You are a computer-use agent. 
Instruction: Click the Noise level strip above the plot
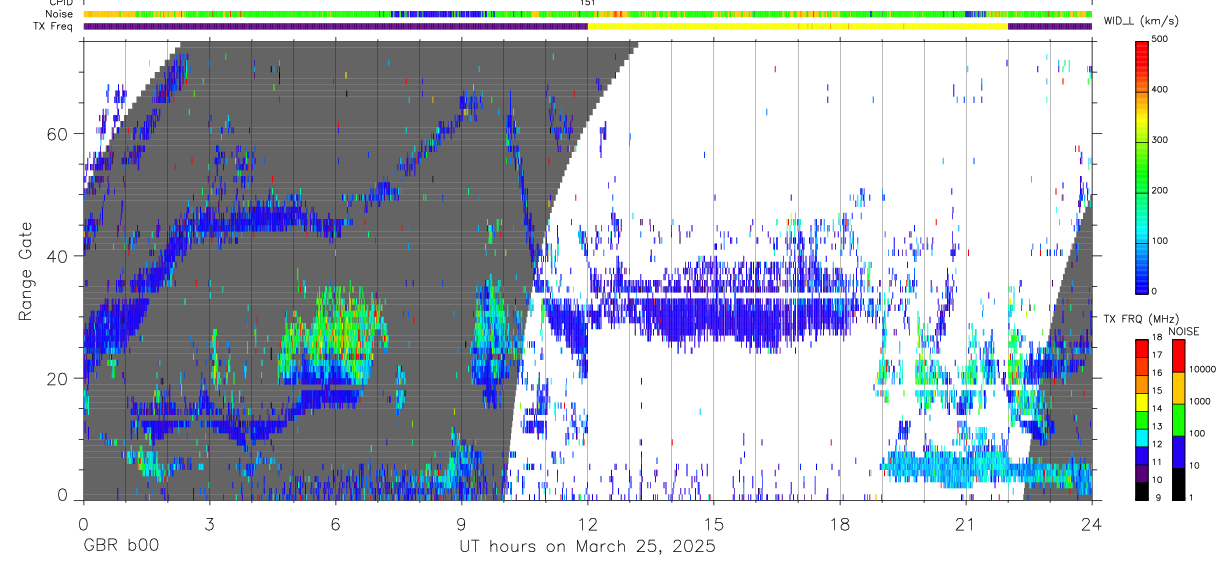click(587, 14)
